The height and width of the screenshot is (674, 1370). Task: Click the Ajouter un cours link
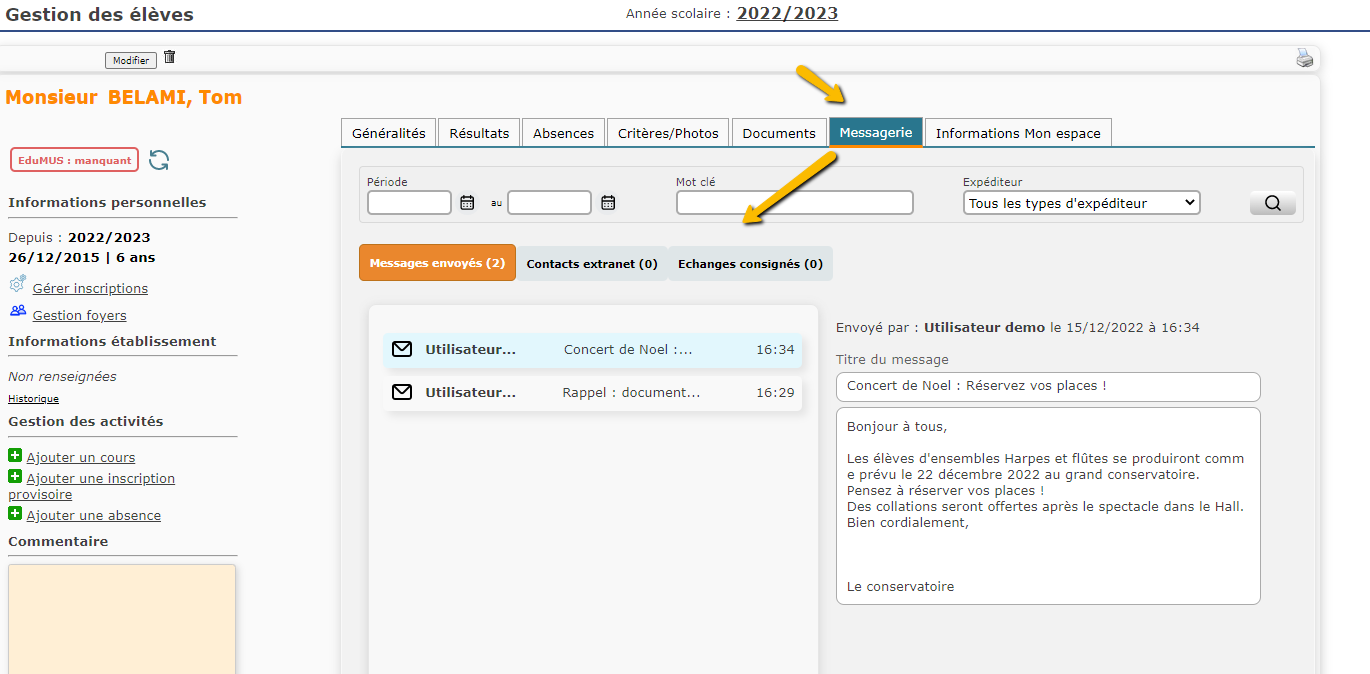(80, 457)
